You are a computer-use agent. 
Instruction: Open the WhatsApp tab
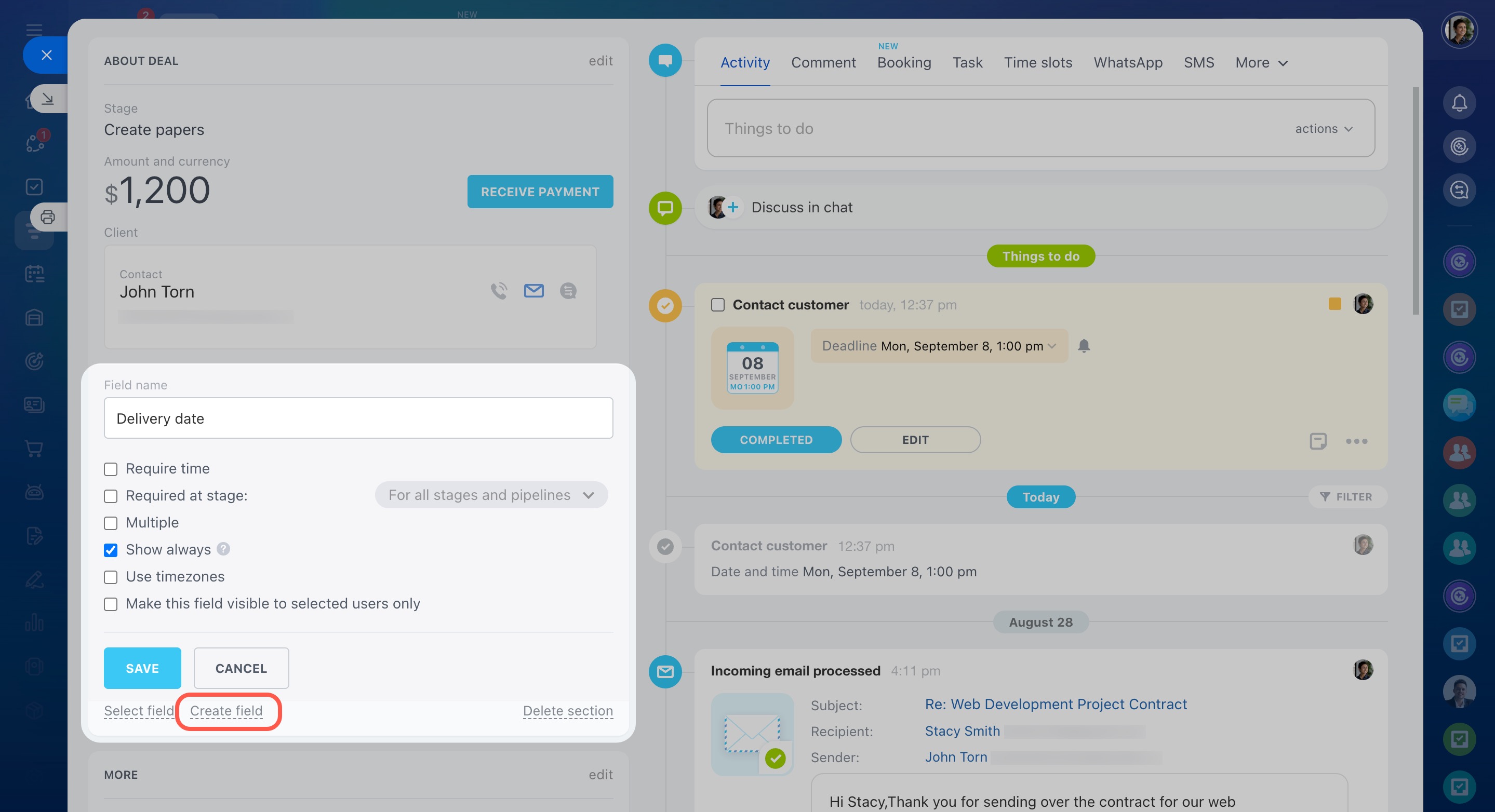click(1128, 63)
